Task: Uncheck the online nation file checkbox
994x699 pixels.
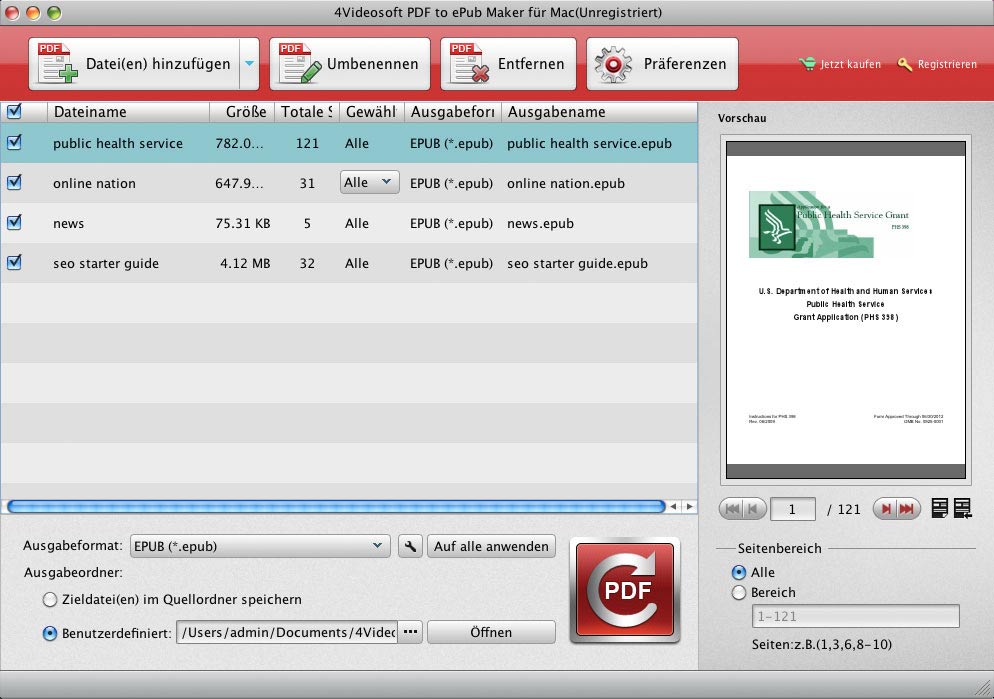Action: click(14, 183)
